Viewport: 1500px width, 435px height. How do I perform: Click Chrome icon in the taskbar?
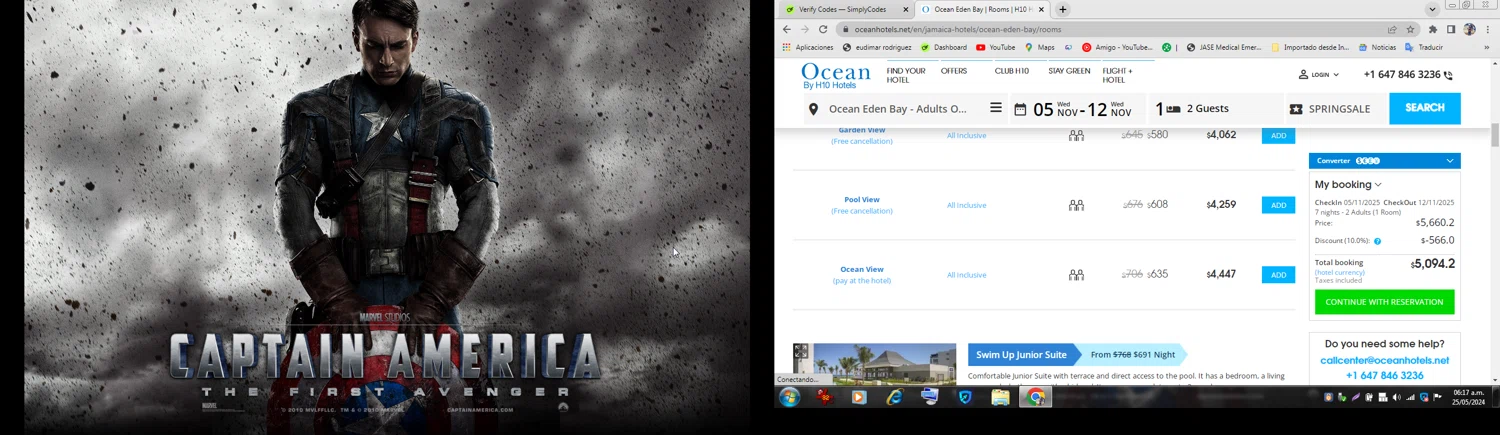pos(1035,397)
